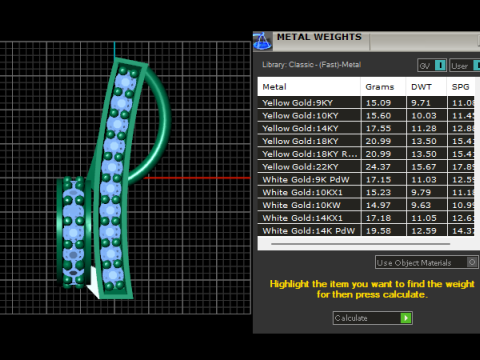Click the Metal column header
The width and height of the screenshot is (480, 360).
tap(309, 87)
